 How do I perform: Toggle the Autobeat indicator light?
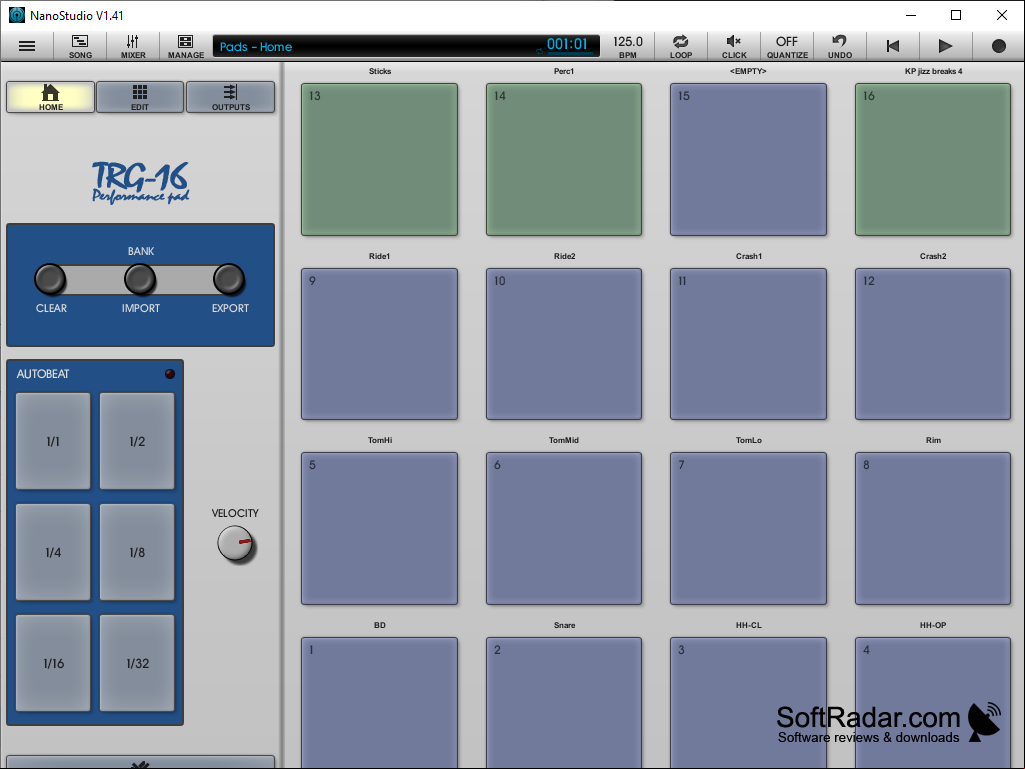tap(170, 374)
